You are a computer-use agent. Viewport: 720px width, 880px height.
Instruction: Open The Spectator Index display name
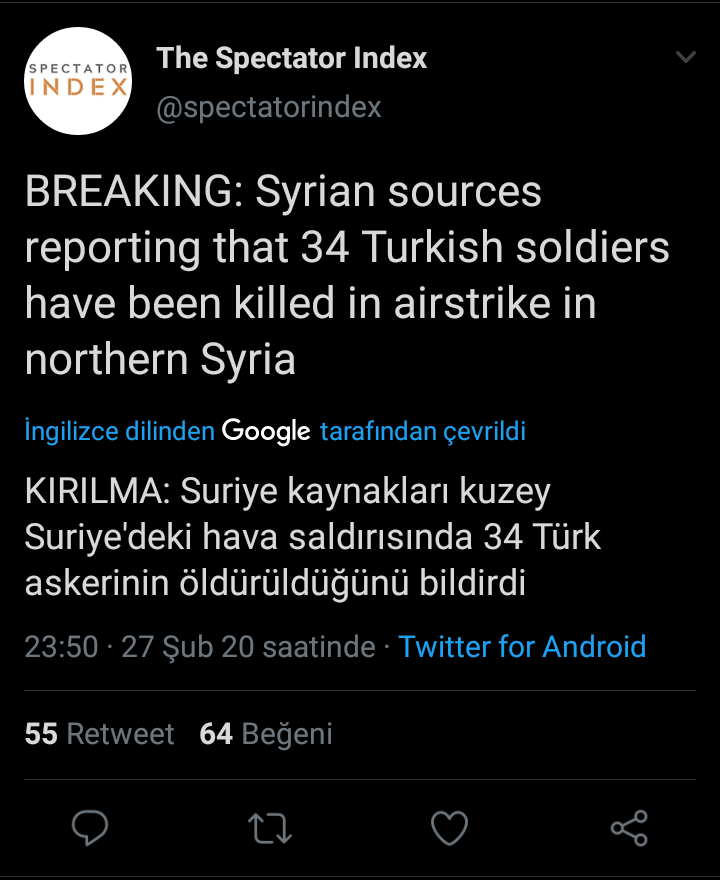click(x=291, y=58)
